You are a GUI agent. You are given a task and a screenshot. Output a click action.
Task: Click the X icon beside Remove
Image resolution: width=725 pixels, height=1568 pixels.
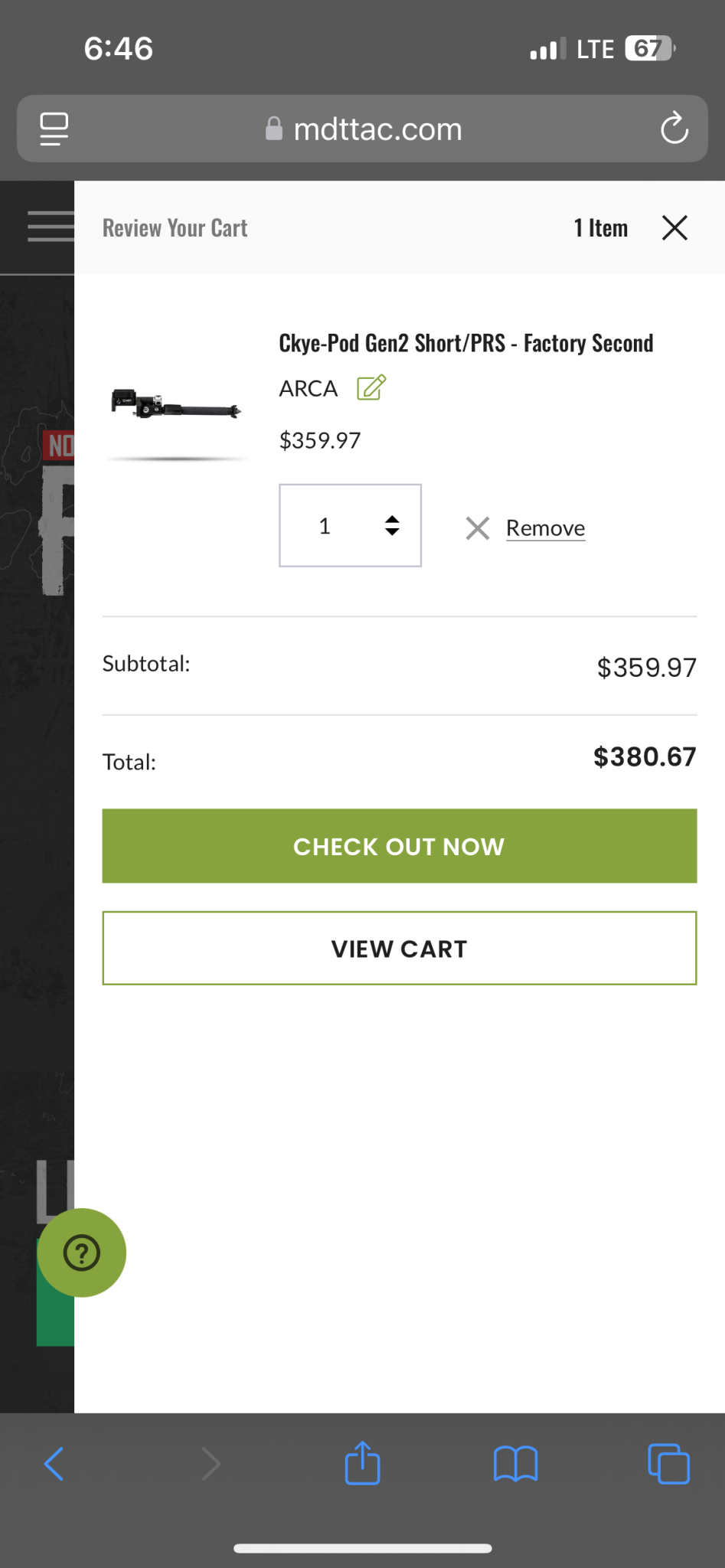tap(478, 528)
